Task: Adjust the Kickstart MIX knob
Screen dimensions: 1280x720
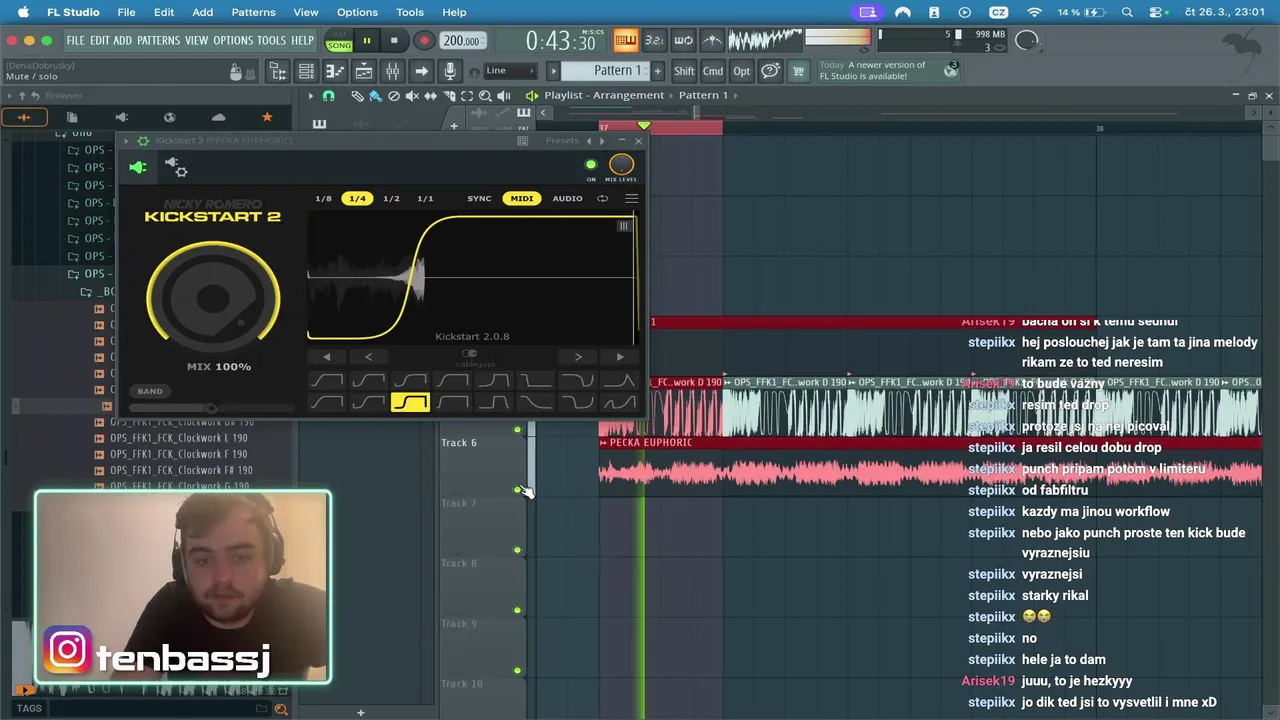Action: (213, 298)
